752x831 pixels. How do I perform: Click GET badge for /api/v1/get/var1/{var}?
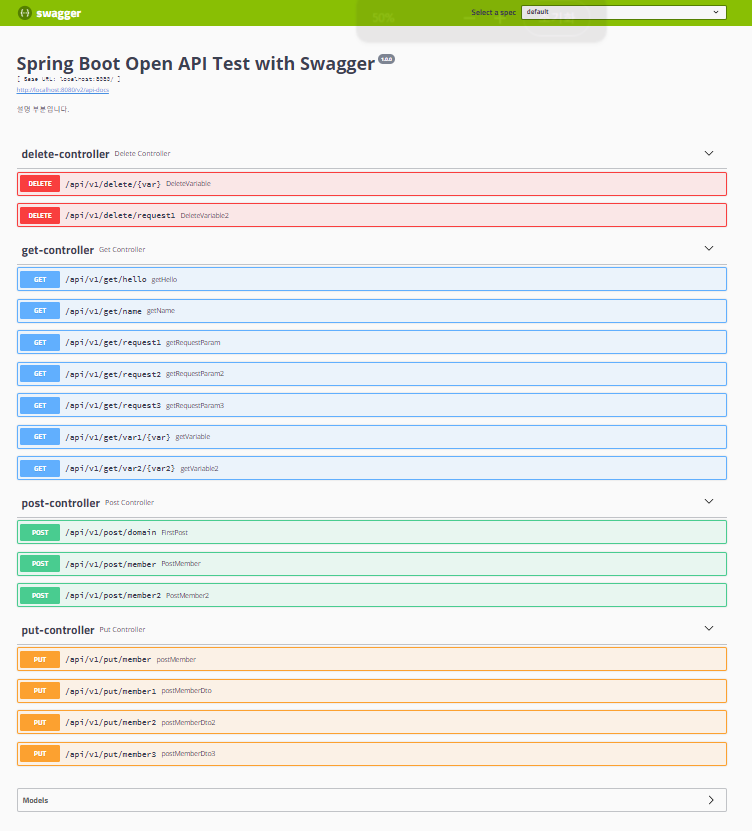point(40,437)
